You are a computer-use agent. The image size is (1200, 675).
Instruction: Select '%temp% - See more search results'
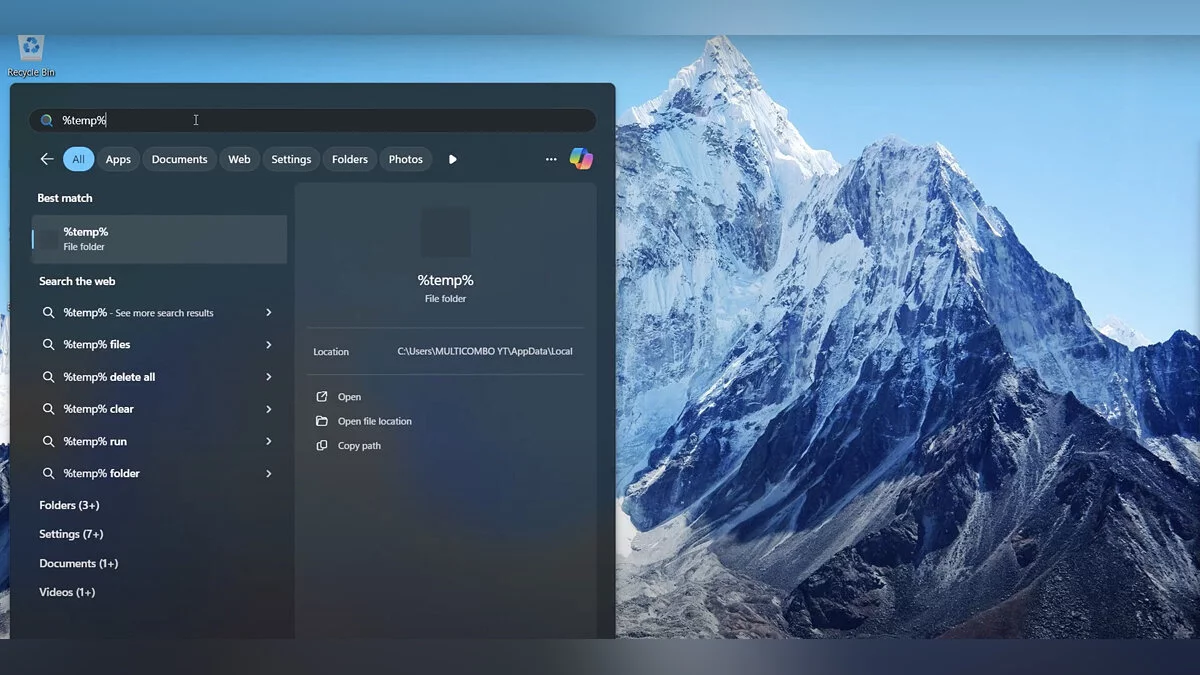(x=160, y=313)
